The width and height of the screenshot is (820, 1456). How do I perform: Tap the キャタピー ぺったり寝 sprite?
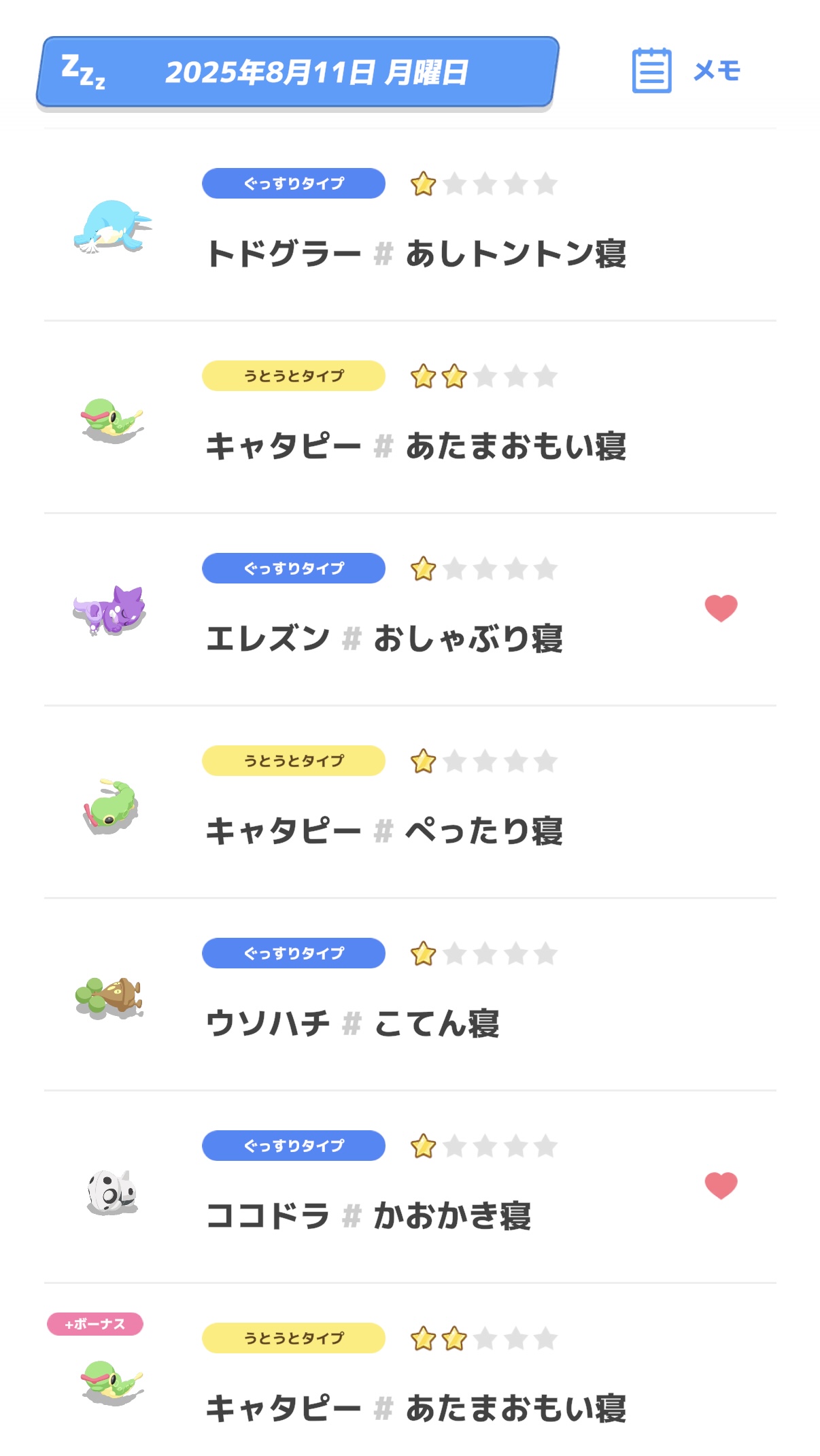tap(110, 807)
